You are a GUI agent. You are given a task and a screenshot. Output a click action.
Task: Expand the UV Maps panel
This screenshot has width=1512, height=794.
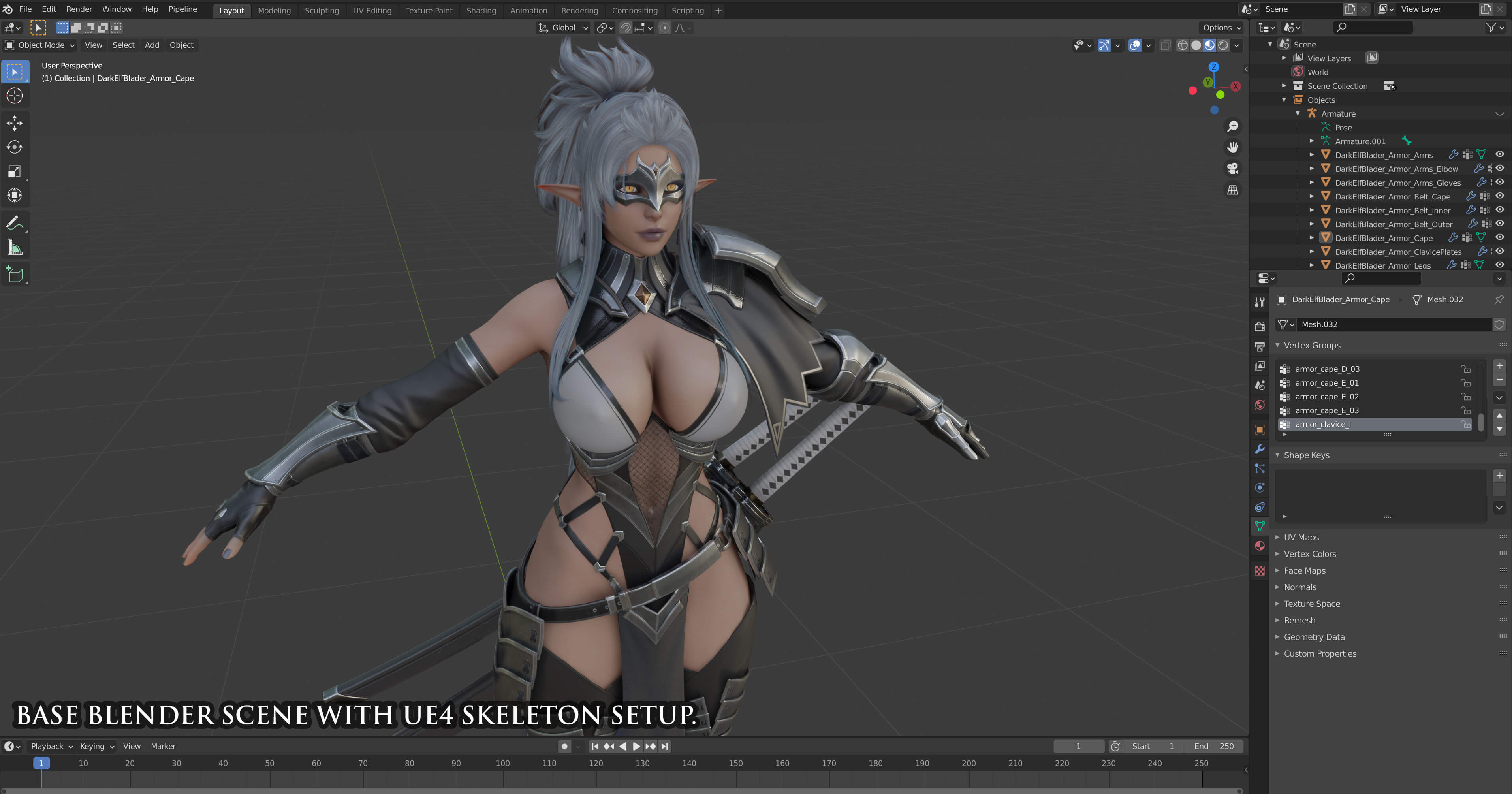click(x=1301, y=538)
